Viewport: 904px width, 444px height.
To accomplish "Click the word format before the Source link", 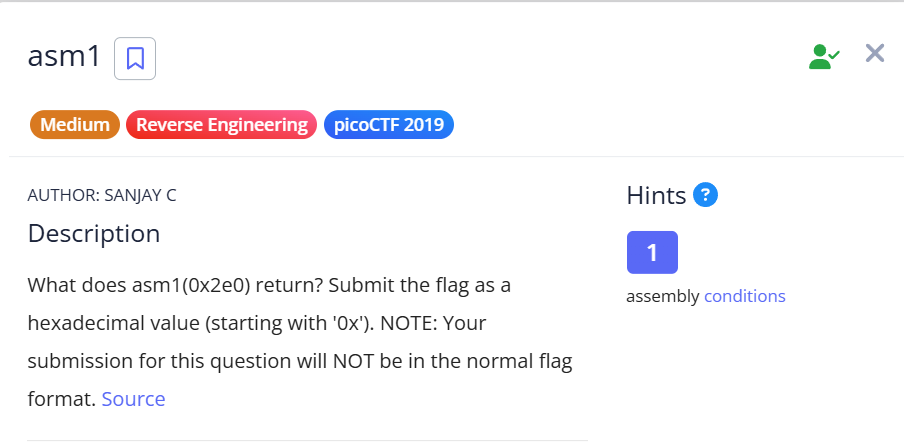I will 61,399.
